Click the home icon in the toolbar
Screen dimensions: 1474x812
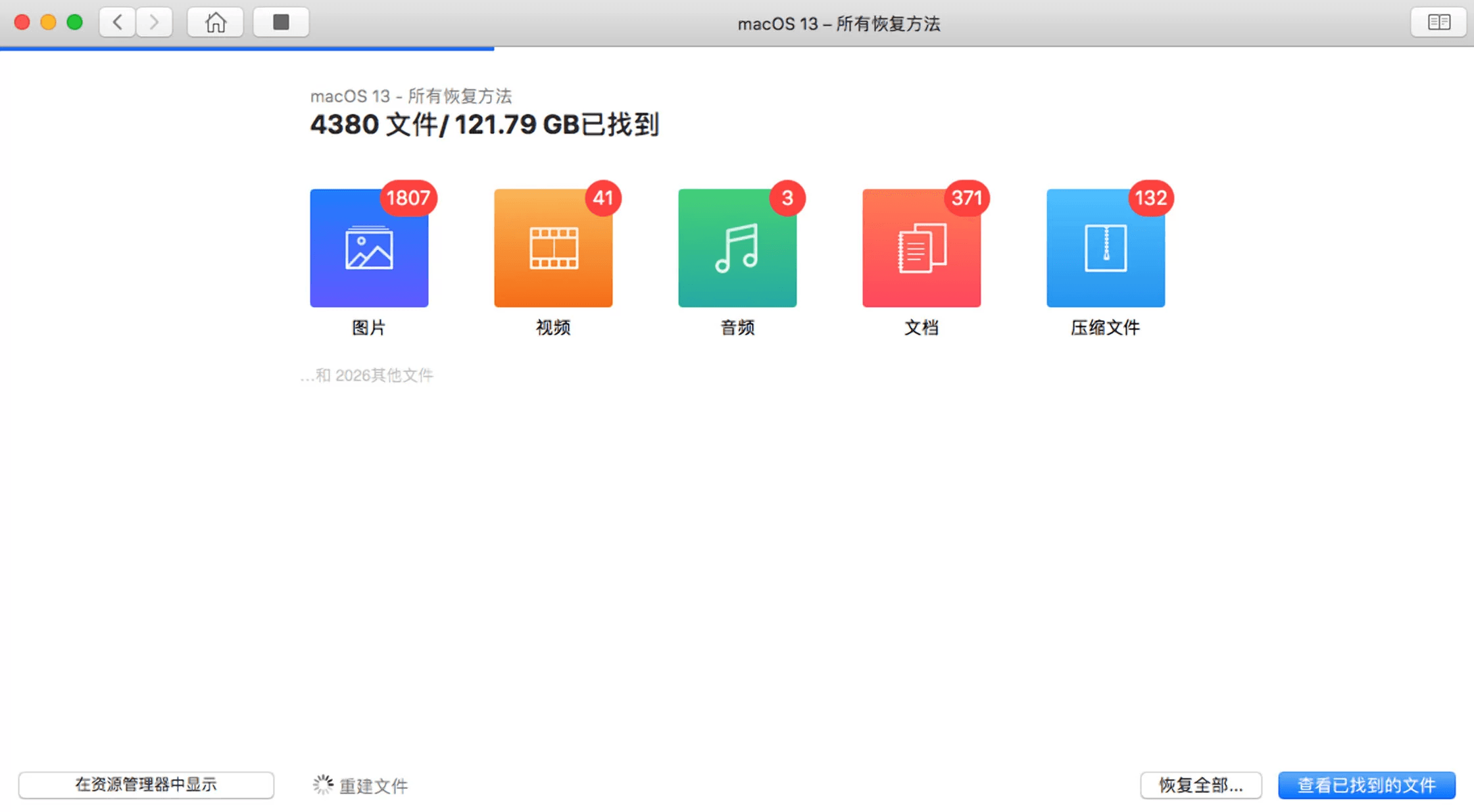tap(215, 21)
